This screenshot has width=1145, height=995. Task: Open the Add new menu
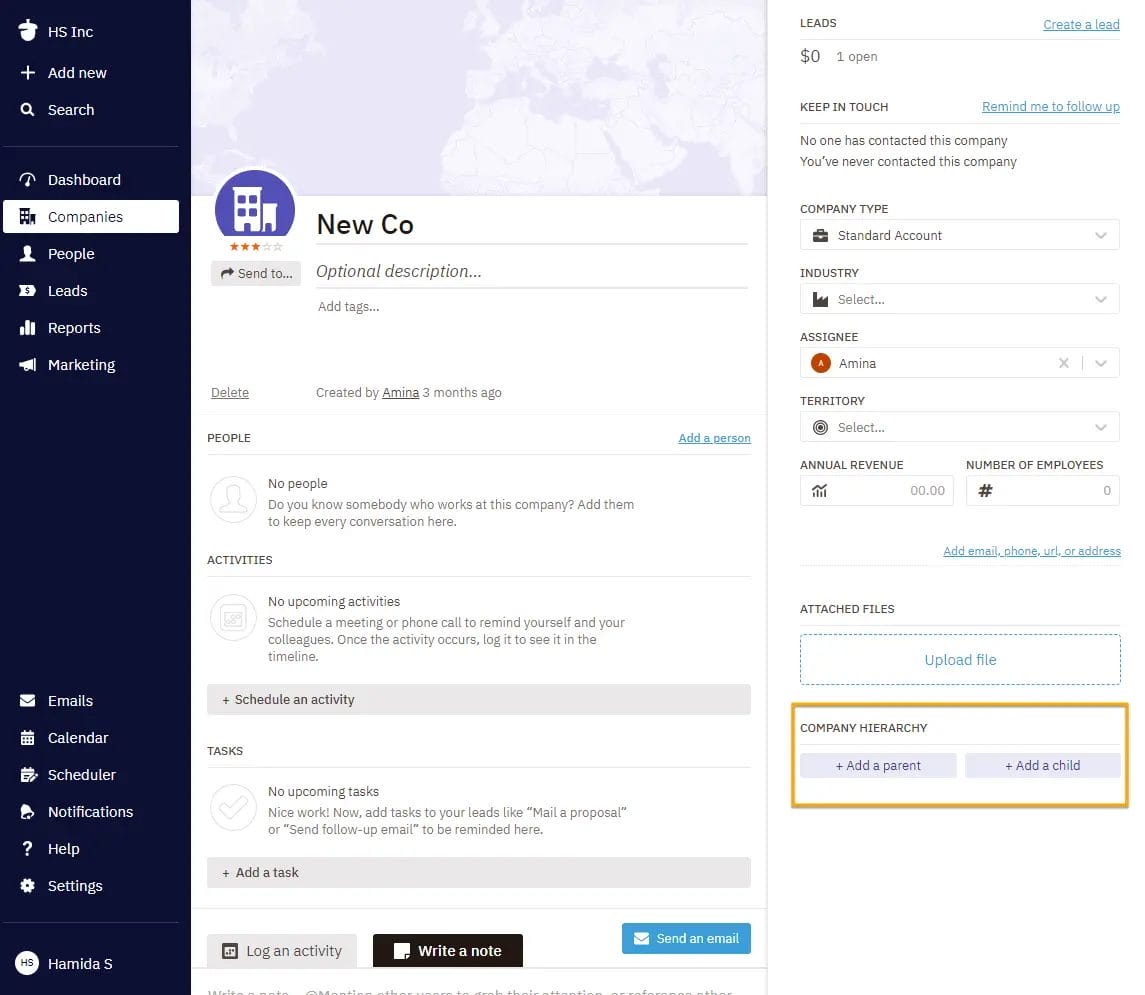[x=77, y=72]
